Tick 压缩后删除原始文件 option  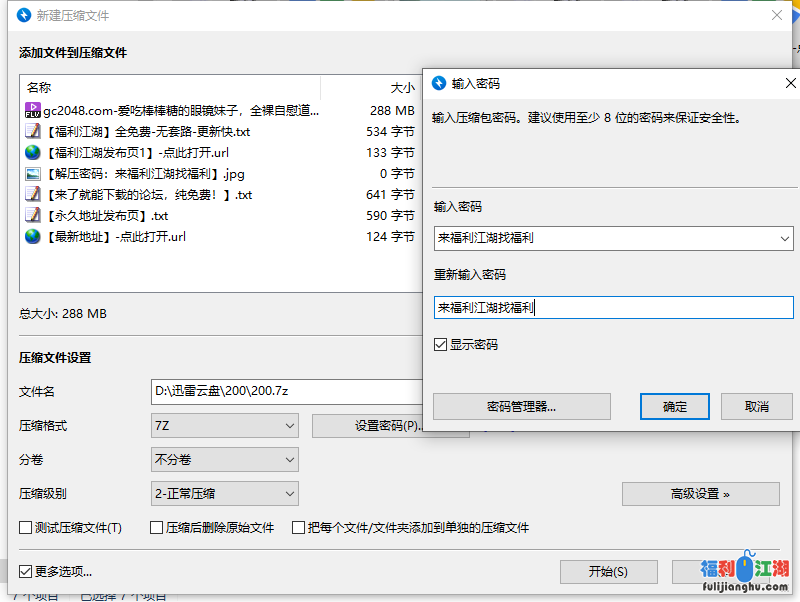(156, 527)
